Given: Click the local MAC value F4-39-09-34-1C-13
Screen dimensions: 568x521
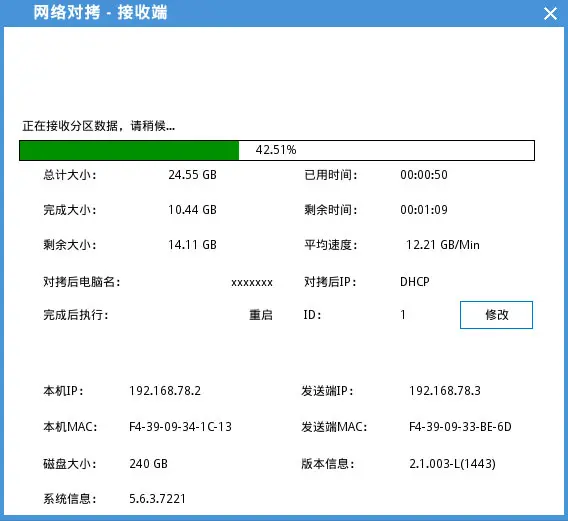Looking at the screenshot, I should pos(180,427).
